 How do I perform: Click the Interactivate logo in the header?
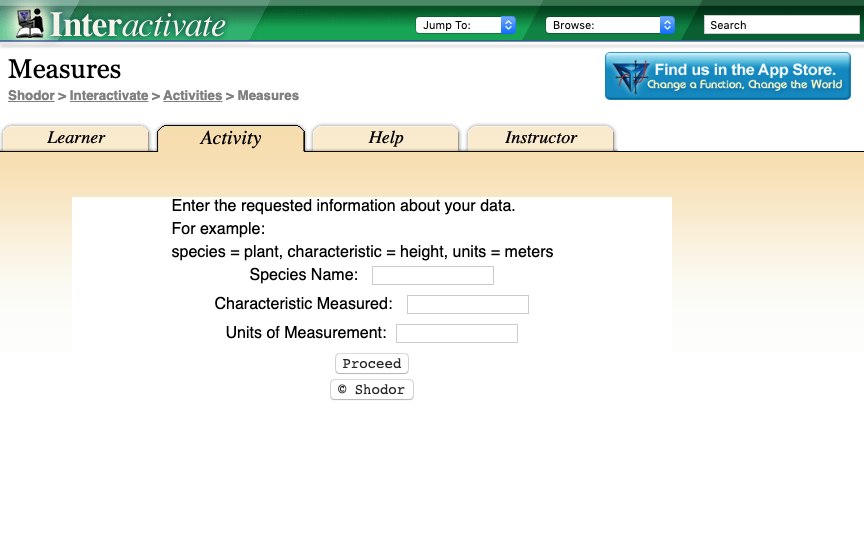click(x=120, y=24)
